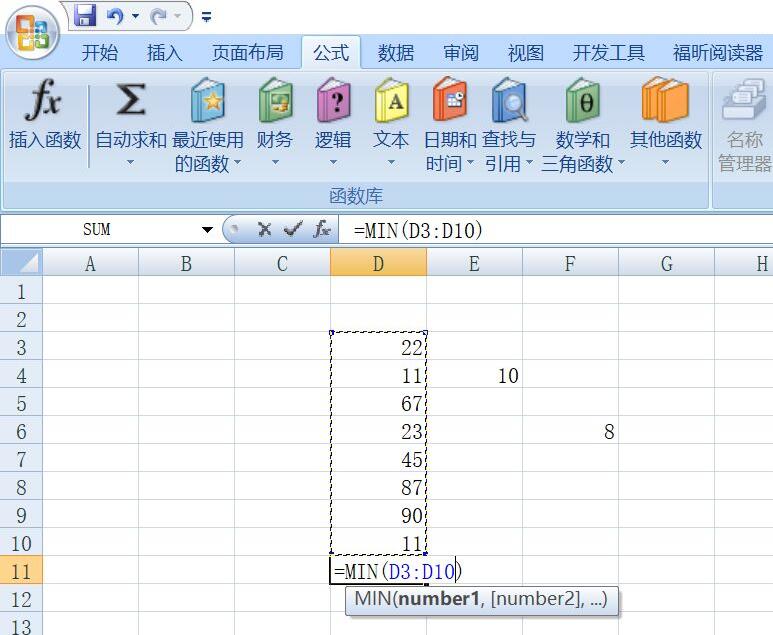The height and width of the screenshot is (635, 773).
Task: Click the formula bar showing =MIN(D3:D10)
Action: (556, 230)
